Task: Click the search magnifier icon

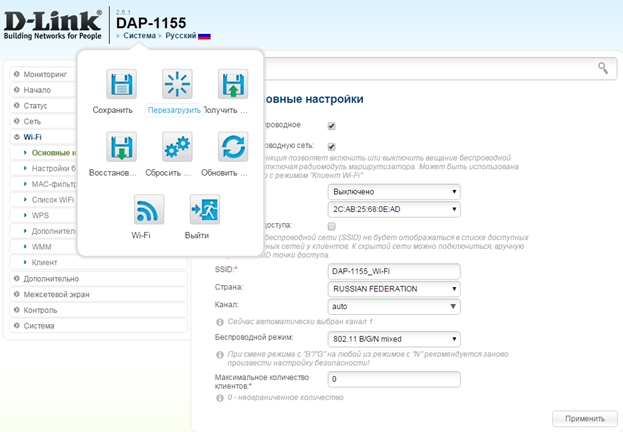Action: [602, 67]
